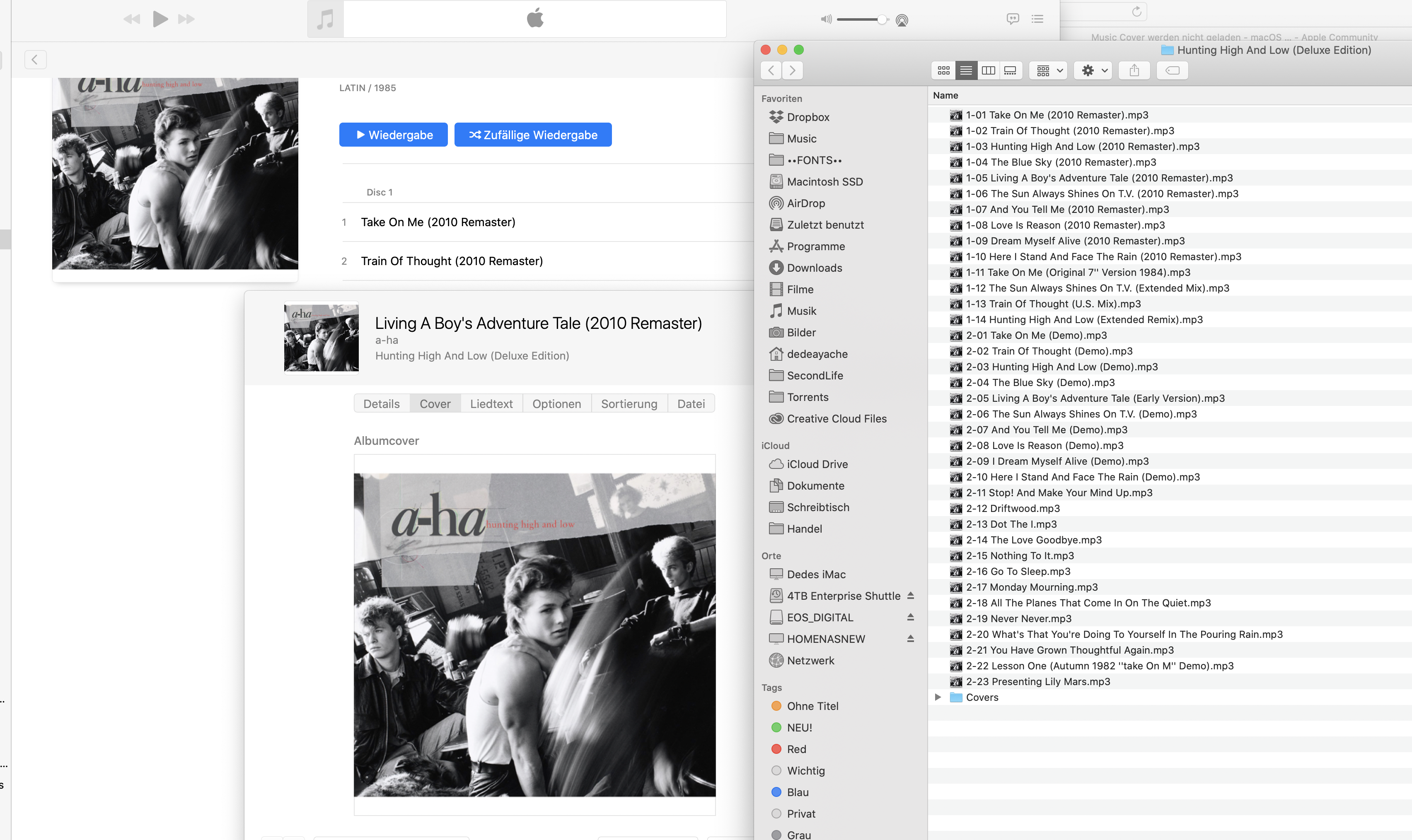
Task: Expand the Covers folder disclosure triangle
Action: point(938,698)
